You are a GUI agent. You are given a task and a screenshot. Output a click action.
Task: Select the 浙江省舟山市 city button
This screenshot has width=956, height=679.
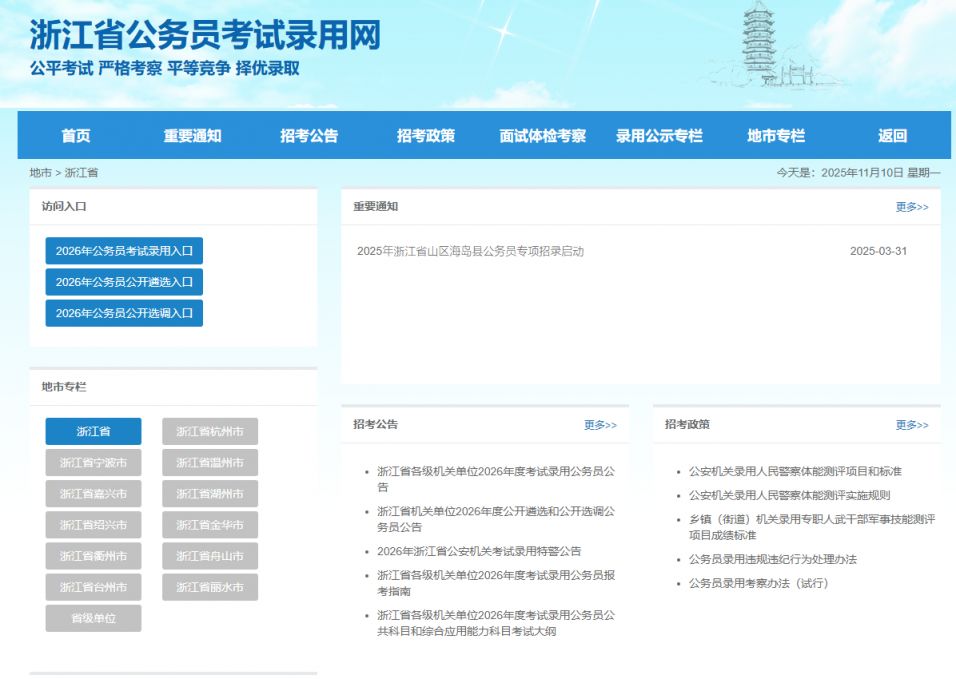pos(210,556)
